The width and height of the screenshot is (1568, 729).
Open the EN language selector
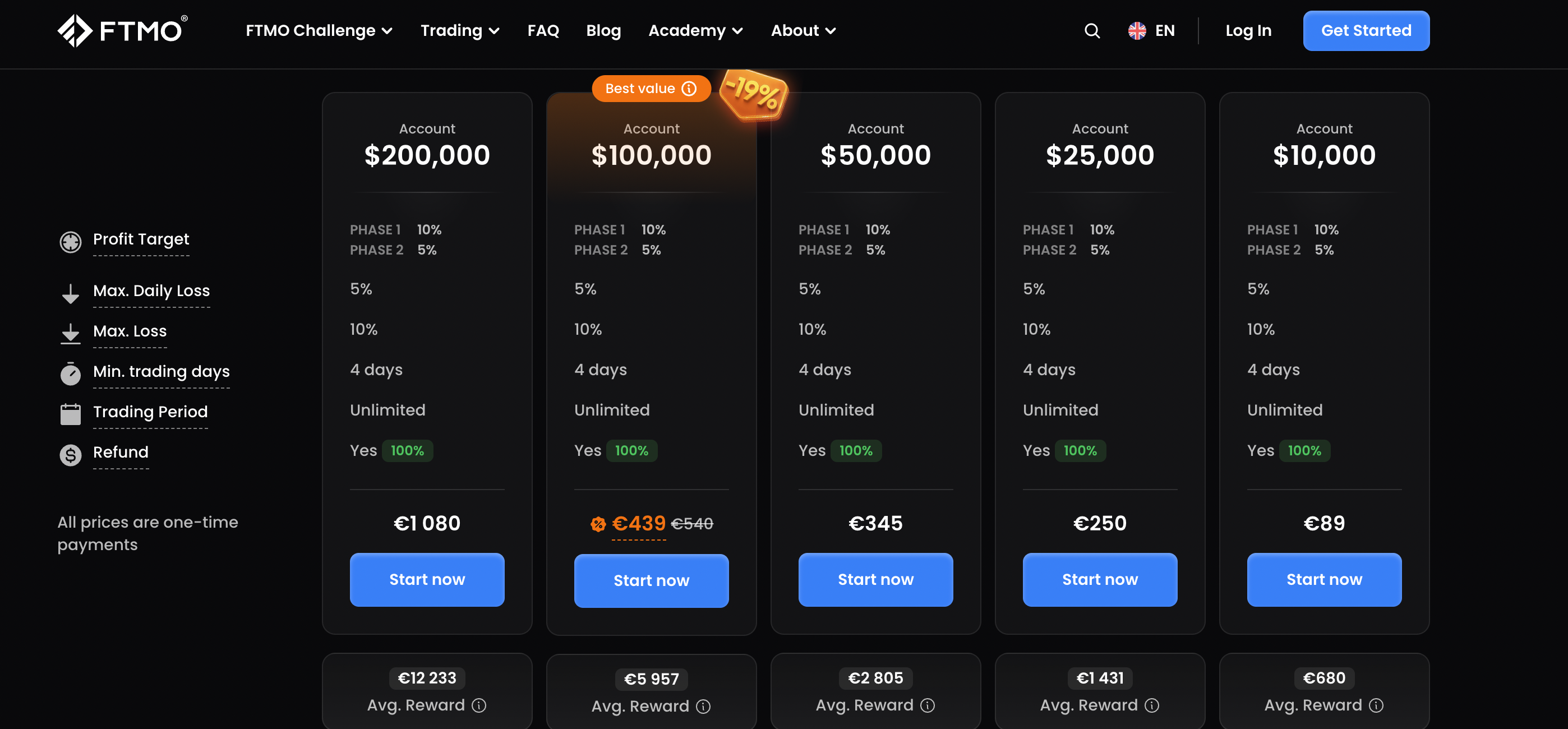(x=1151, y=30)
